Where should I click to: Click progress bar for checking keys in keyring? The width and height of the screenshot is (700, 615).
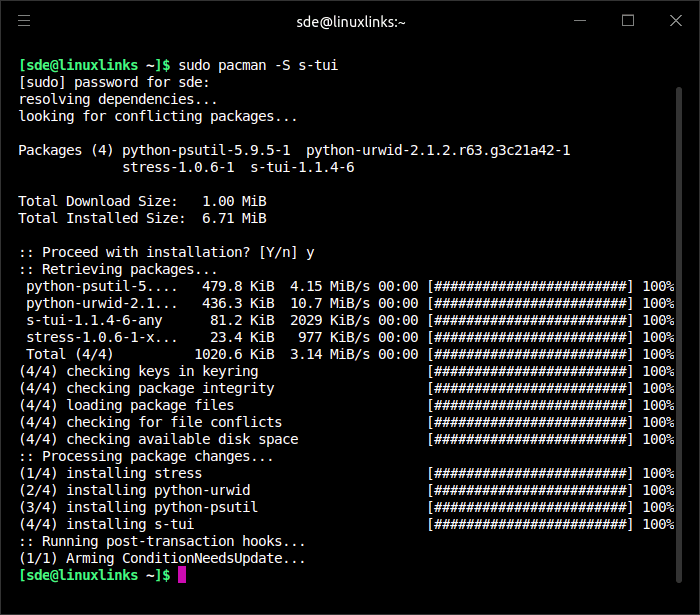[x=530, y=371]
